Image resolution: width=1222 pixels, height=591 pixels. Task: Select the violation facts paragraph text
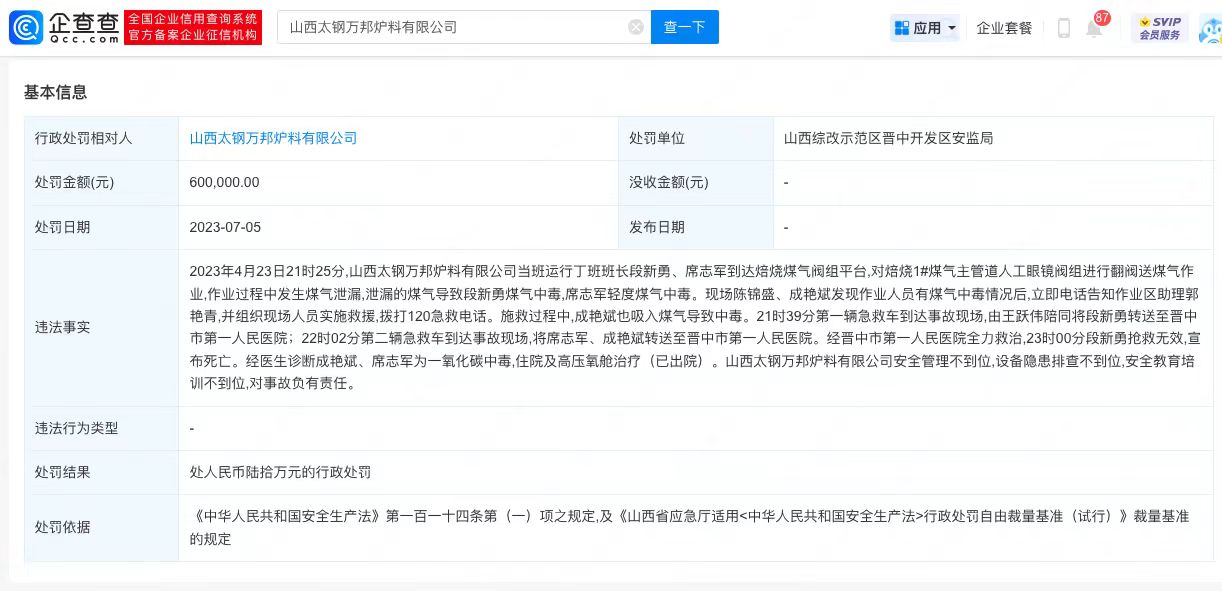tap(695, 327)
